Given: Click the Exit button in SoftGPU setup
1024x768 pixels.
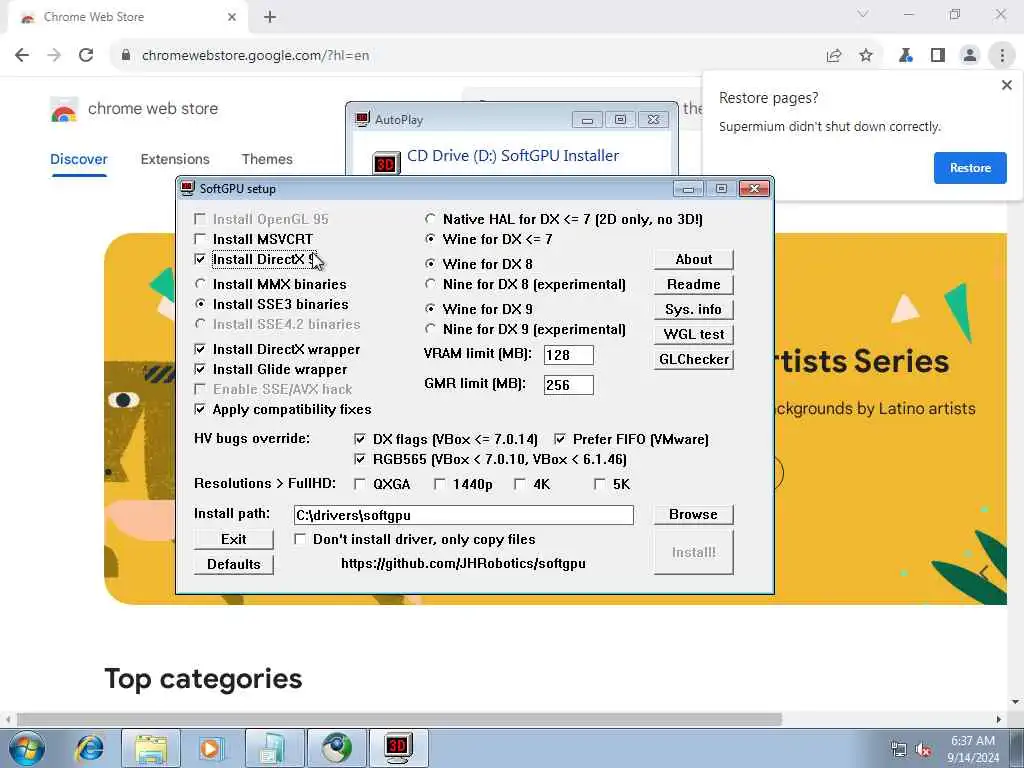Looking at the screenshot, I should [x=234, y=539].
